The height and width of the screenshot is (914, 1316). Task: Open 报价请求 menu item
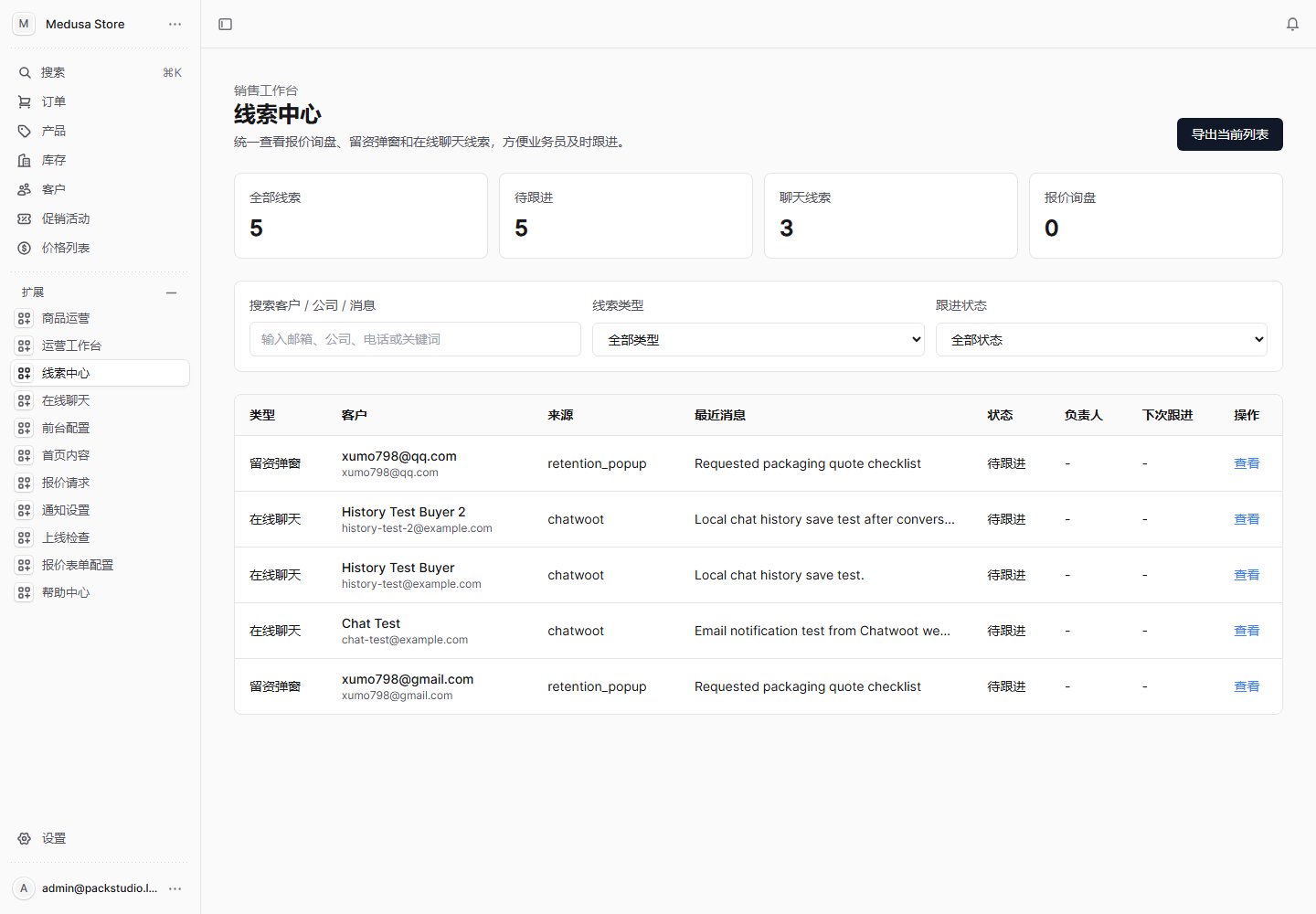pos(101,483)
